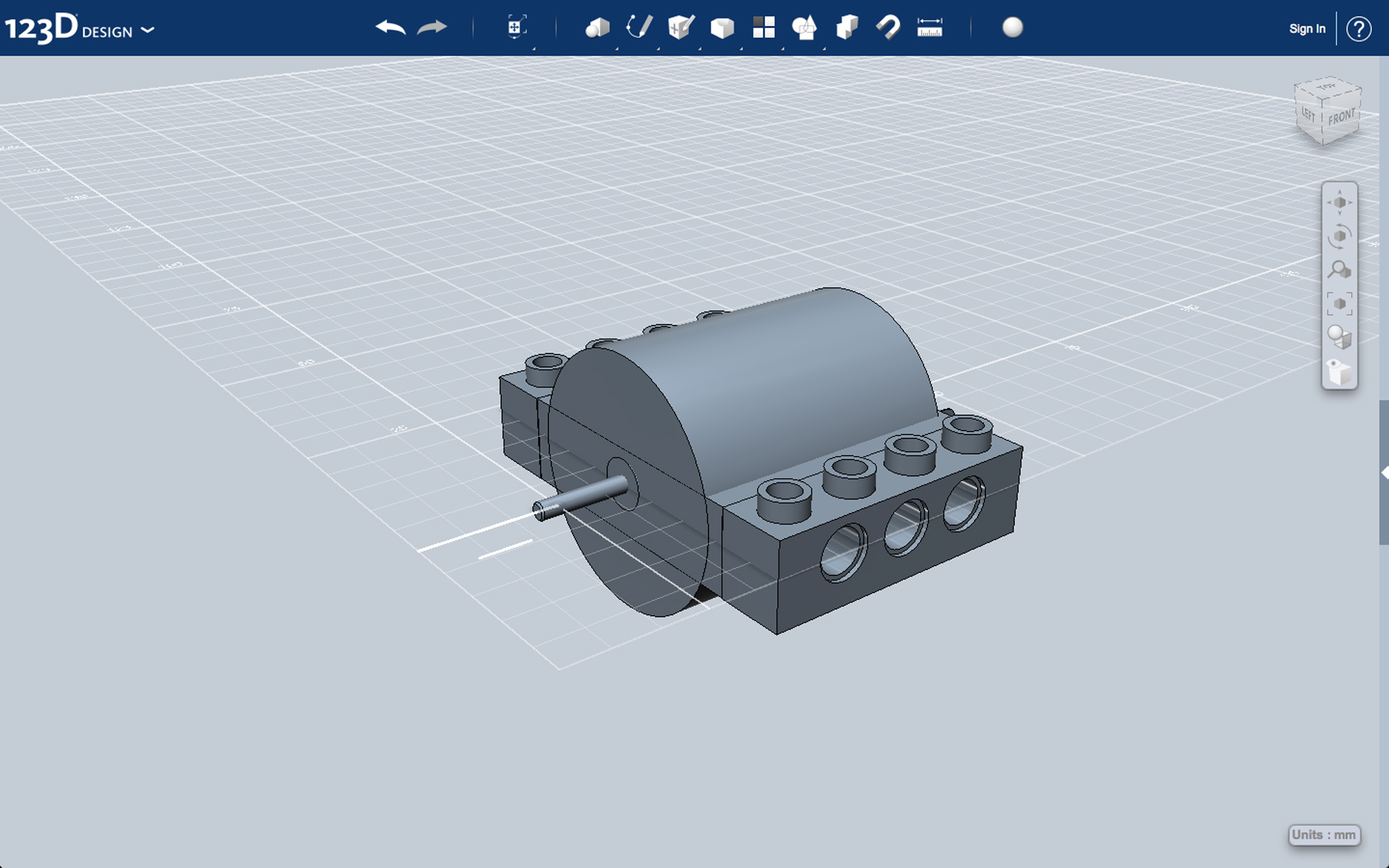This screenshot has height=868, width=1389.
Task: Open the Sketch tool
Action: (x=640, y=28)
